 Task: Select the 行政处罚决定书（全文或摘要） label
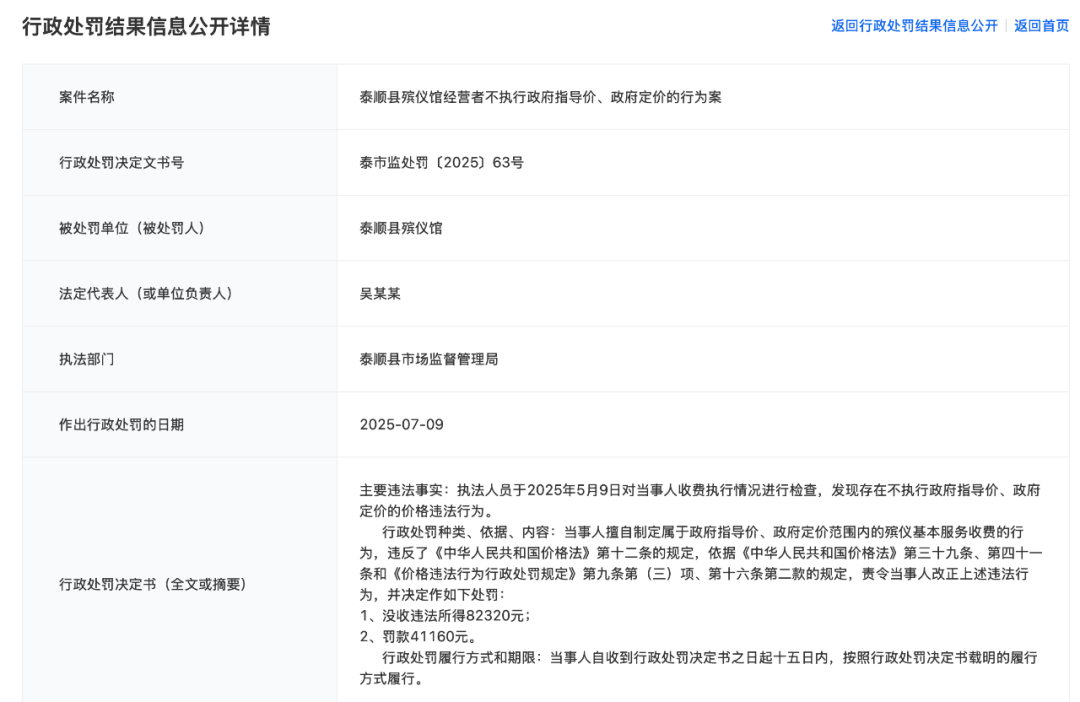tap(152, 584)
